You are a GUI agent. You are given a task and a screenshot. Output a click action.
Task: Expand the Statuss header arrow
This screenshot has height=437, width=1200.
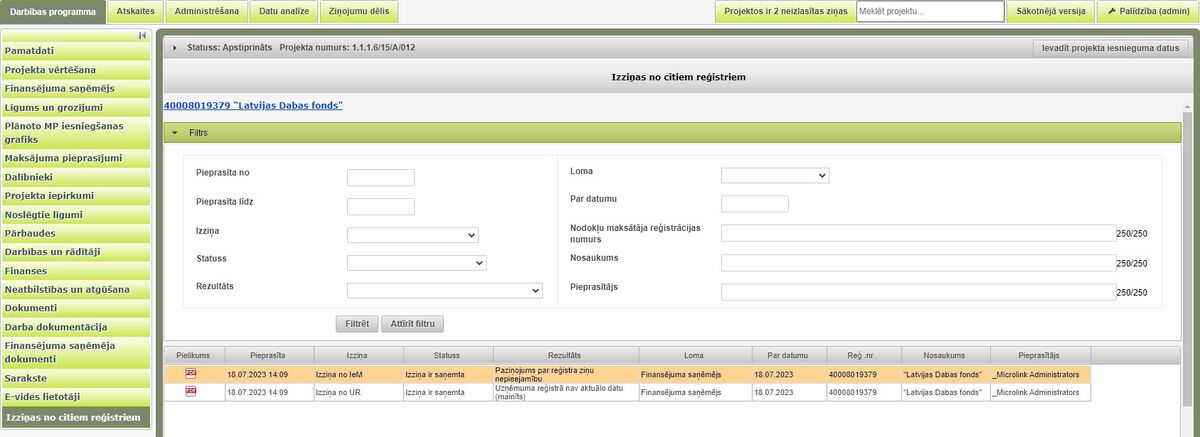tap(175, 47)
